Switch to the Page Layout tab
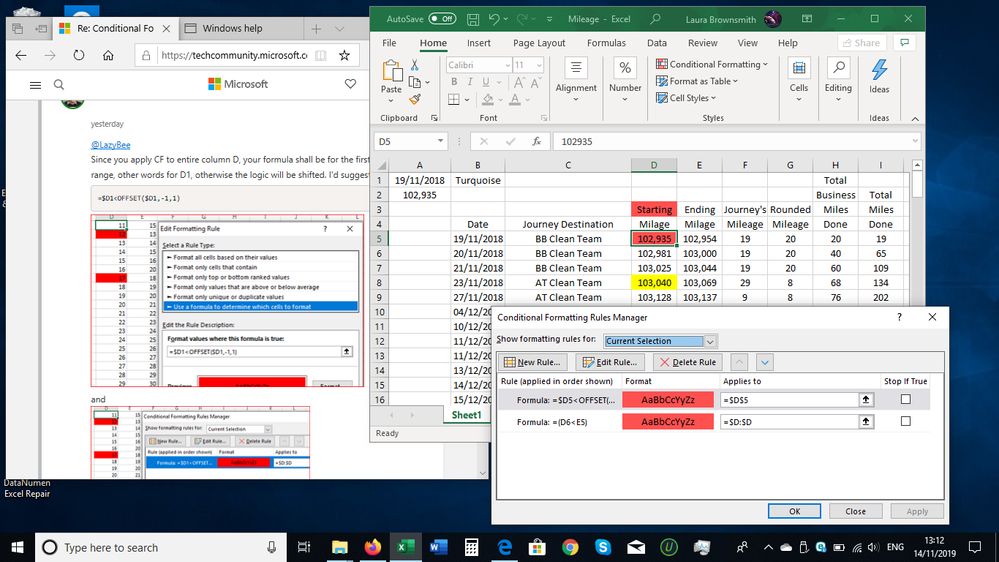Viewport: 999px width, 562px height. 539,43
